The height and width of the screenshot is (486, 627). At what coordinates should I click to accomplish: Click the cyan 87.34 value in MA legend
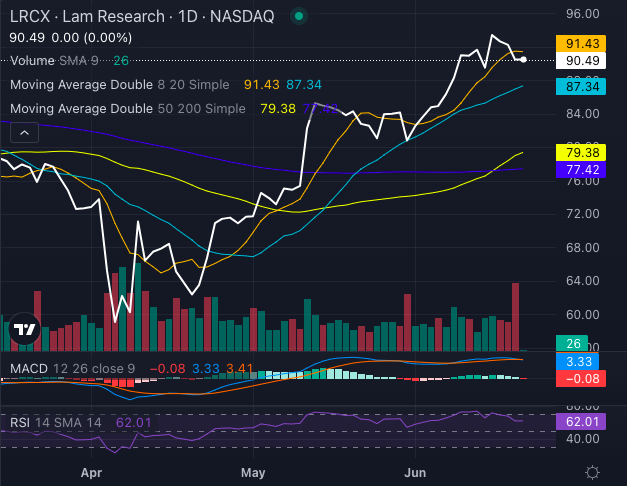tap(304, 85)
